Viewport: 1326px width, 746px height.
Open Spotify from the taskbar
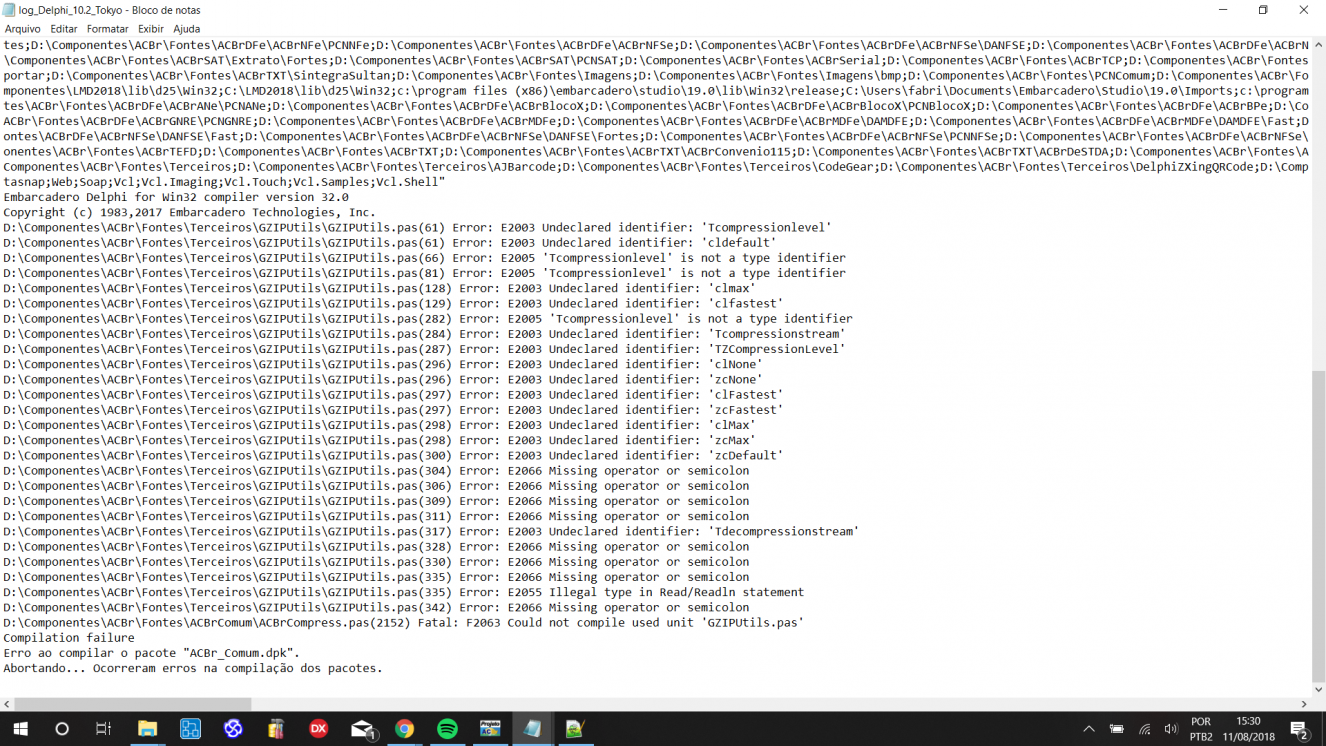pyautogui.click(x=447, y=729)
